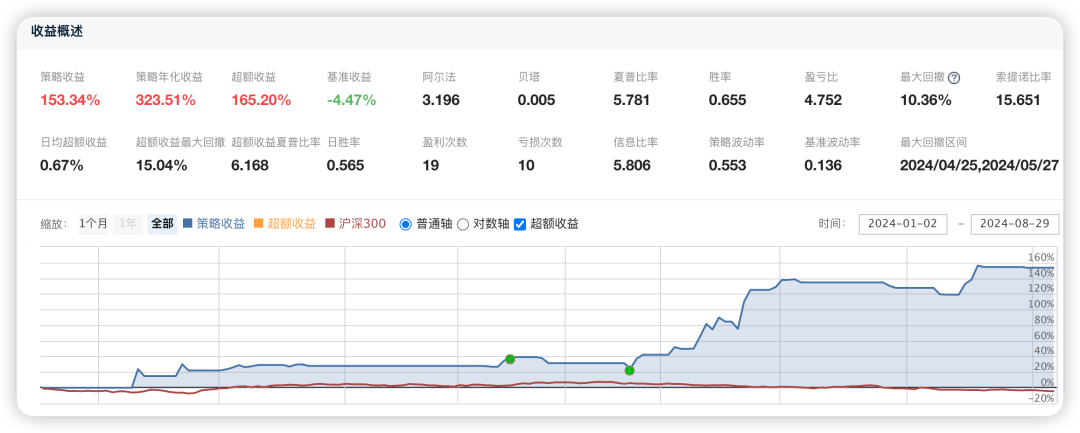Select the 普通轴 radio button
The height and width of the screenshot is (433, 1080).
coord(405,224)
